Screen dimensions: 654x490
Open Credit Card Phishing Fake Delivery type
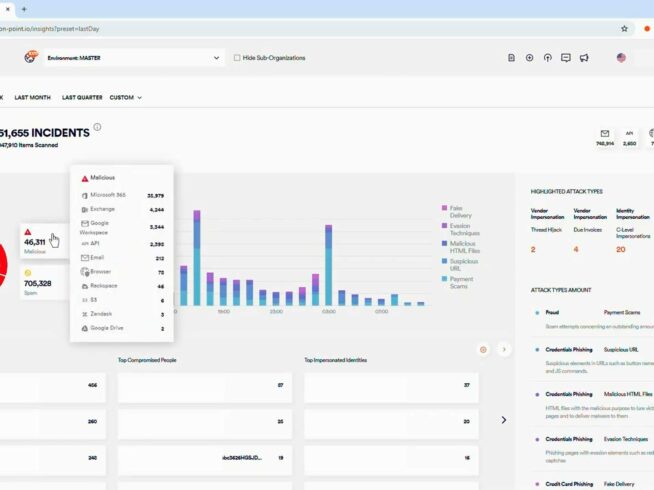(x=592, y=484)
